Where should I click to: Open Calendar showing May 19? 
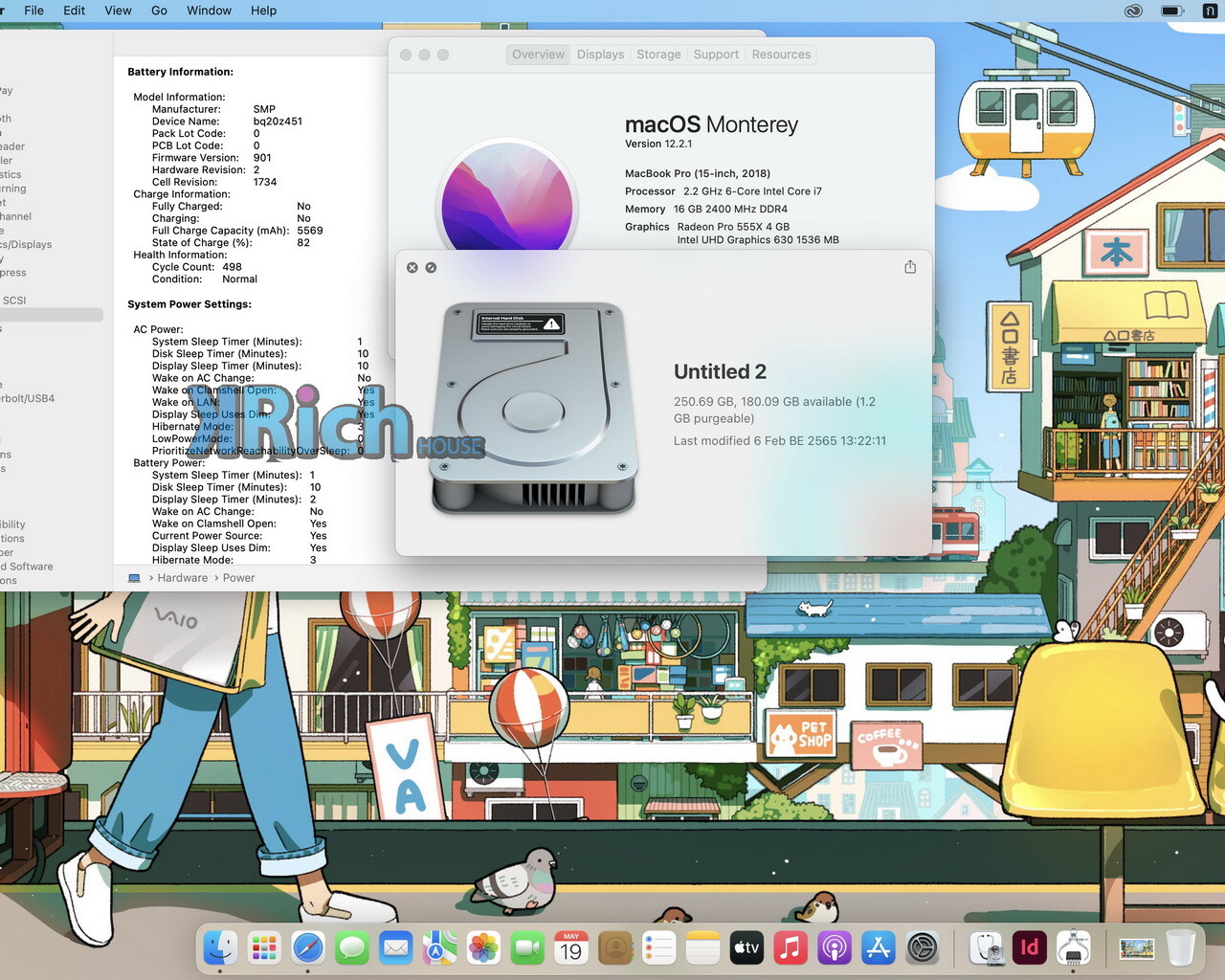pos(571,948)
